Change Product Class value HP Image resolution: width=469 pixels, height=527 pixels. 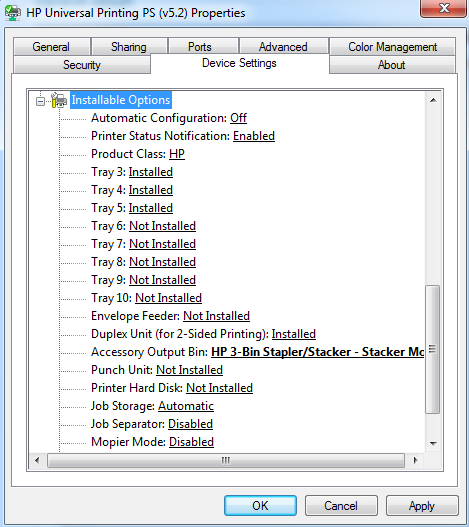click(177, 154)
